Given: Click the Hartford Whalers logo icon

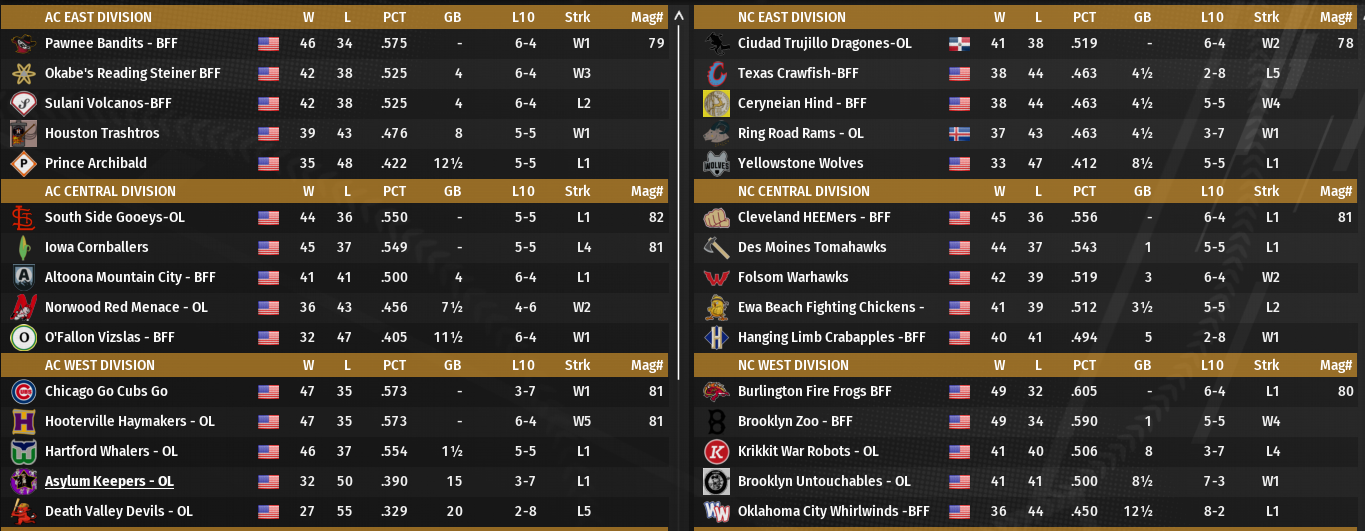Looking at the screenshot, I should (x=23, y=451).
